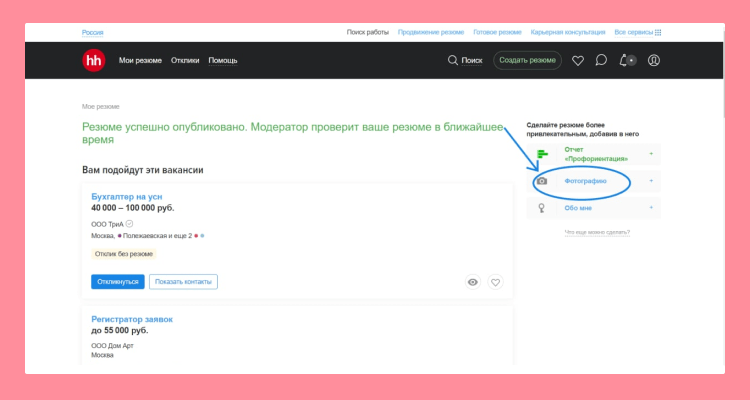Click the Обо мне link
This screenshot has width=750, height=400.
[578, 208]
